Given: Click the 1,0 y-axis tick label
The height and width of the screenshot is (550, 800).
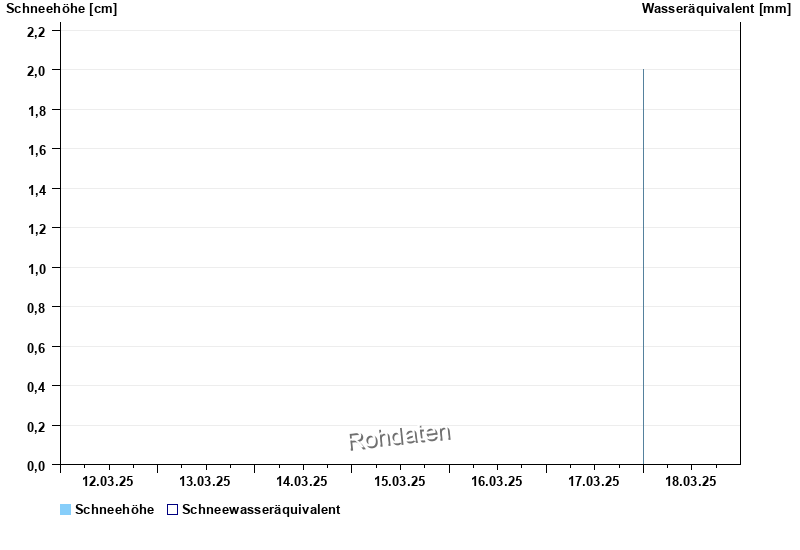Looking at the screenshot, I should click(36, 268).
